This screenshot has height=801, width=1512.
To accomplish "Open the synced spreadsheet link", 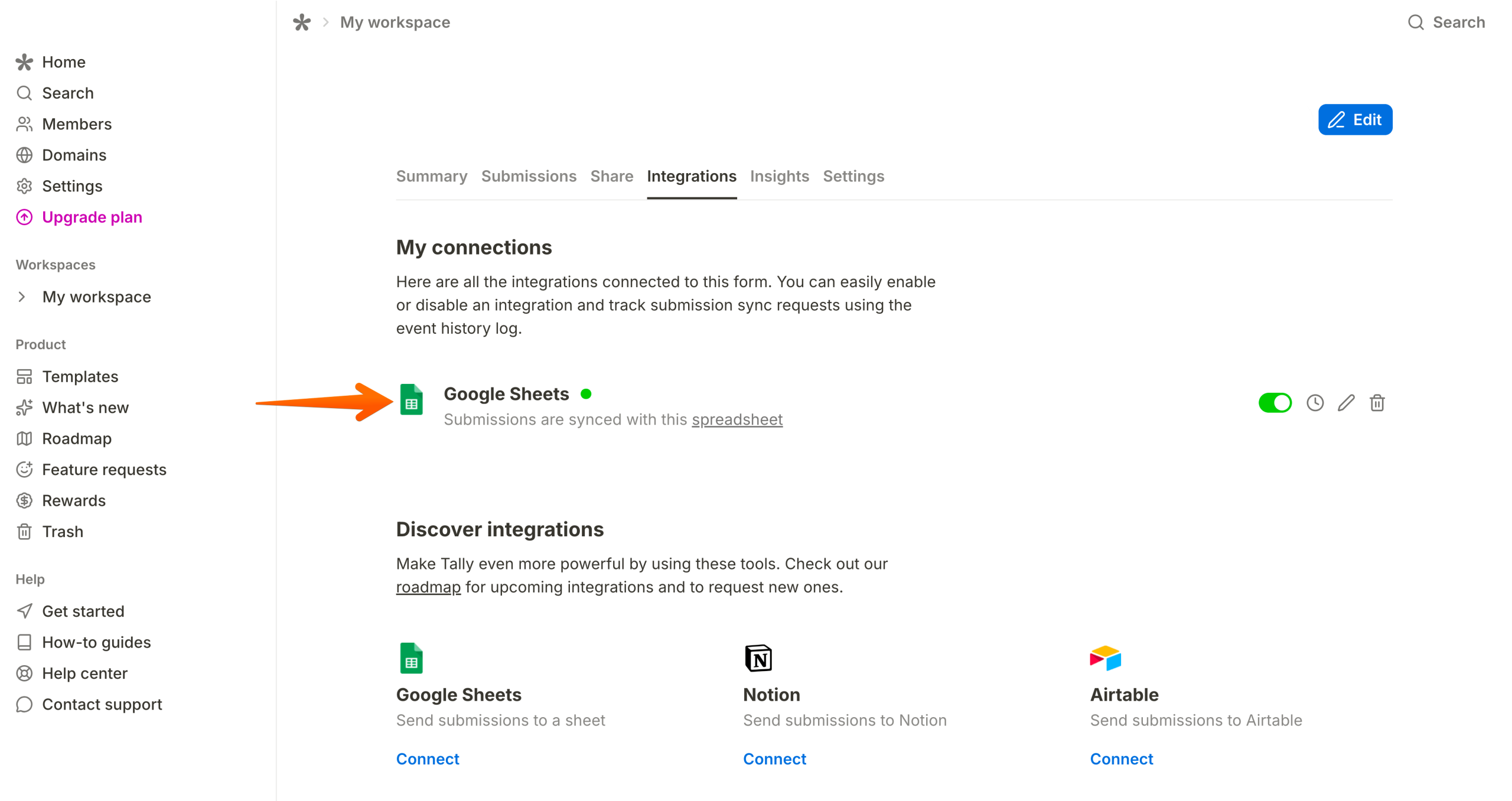I will point(737,419).
